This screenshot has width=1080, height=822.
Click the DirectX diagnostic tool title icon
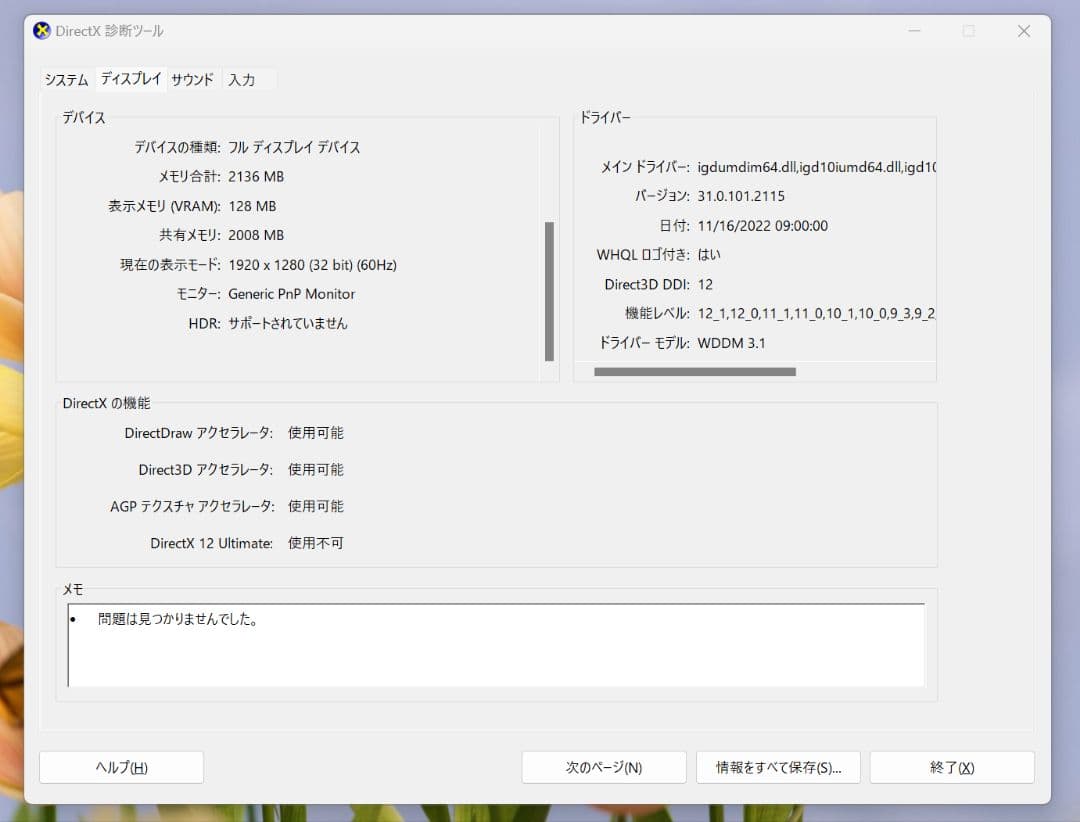click(42, 31)
